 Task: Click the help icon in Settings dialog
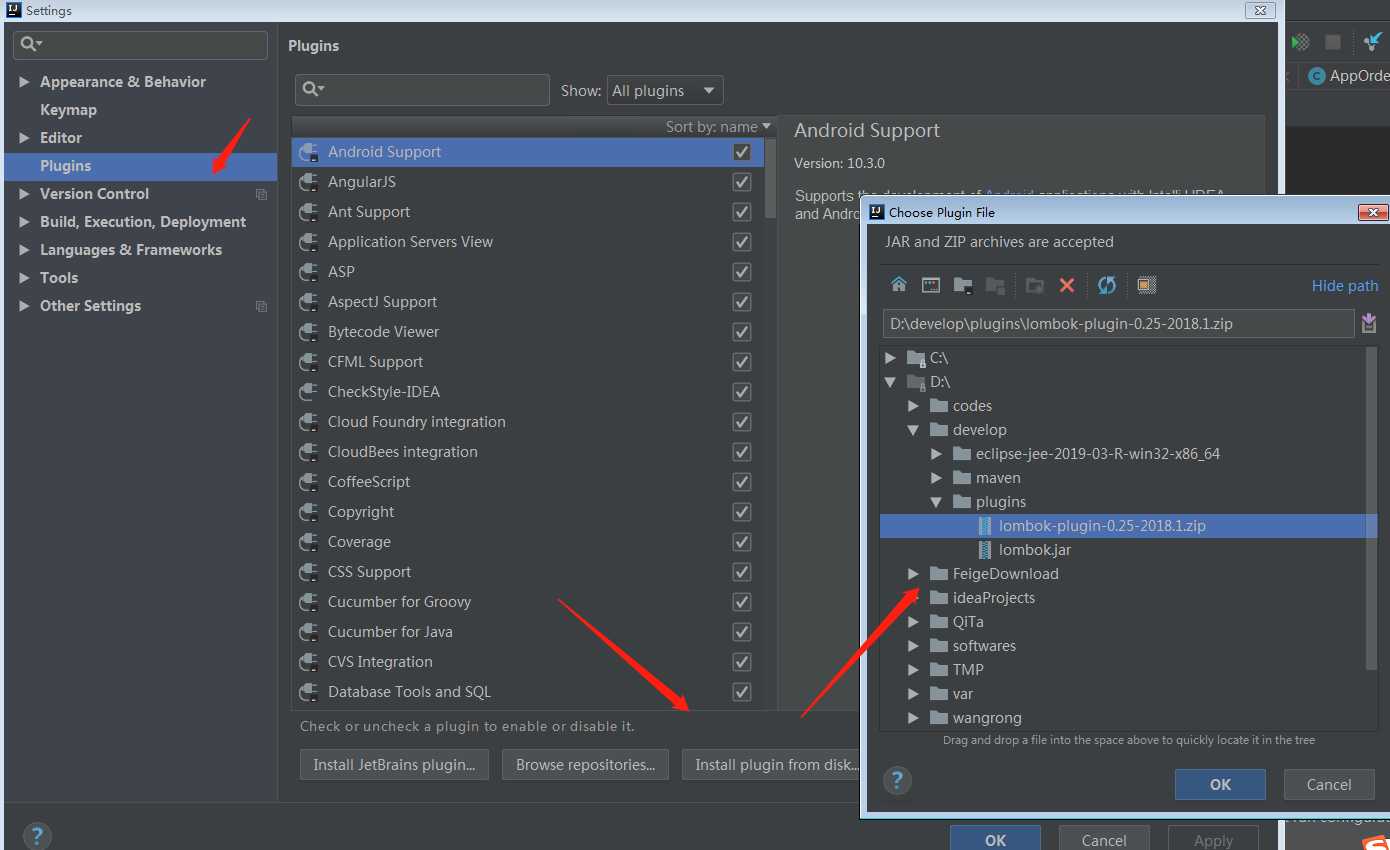[37, 837]
